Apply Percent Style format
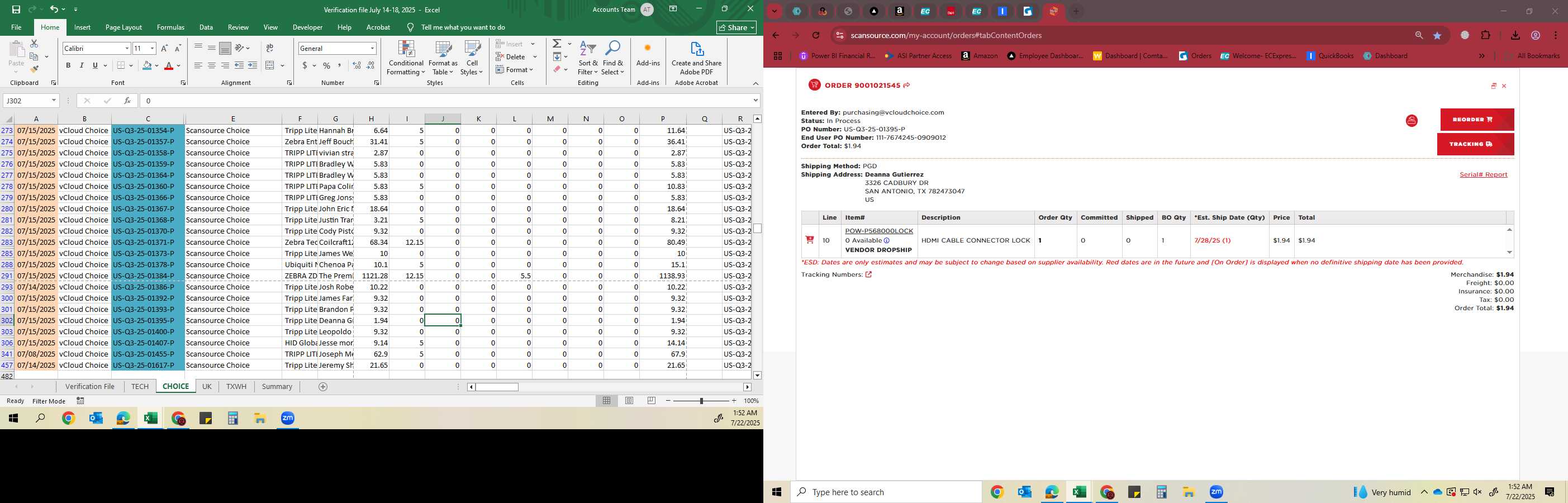1568x503 pixels. point(327,65)
